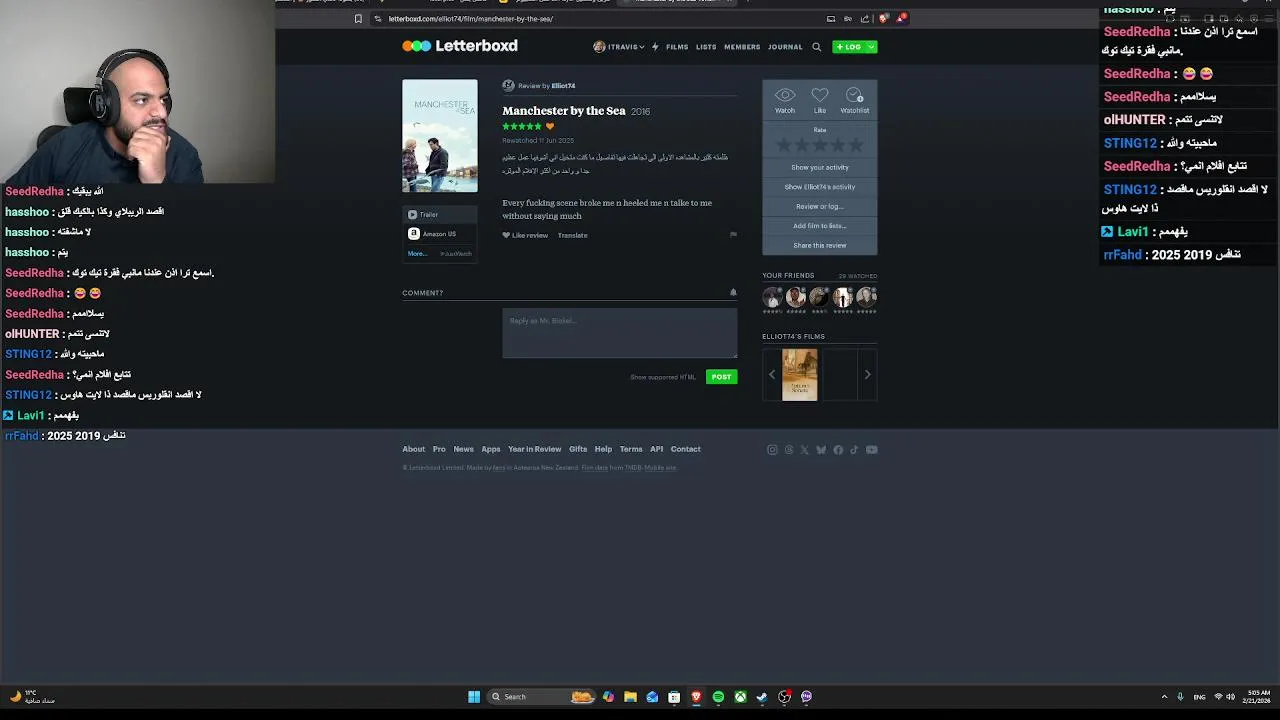Click the Year in Review footer link
1280x720 pixels.
[535, 449]
